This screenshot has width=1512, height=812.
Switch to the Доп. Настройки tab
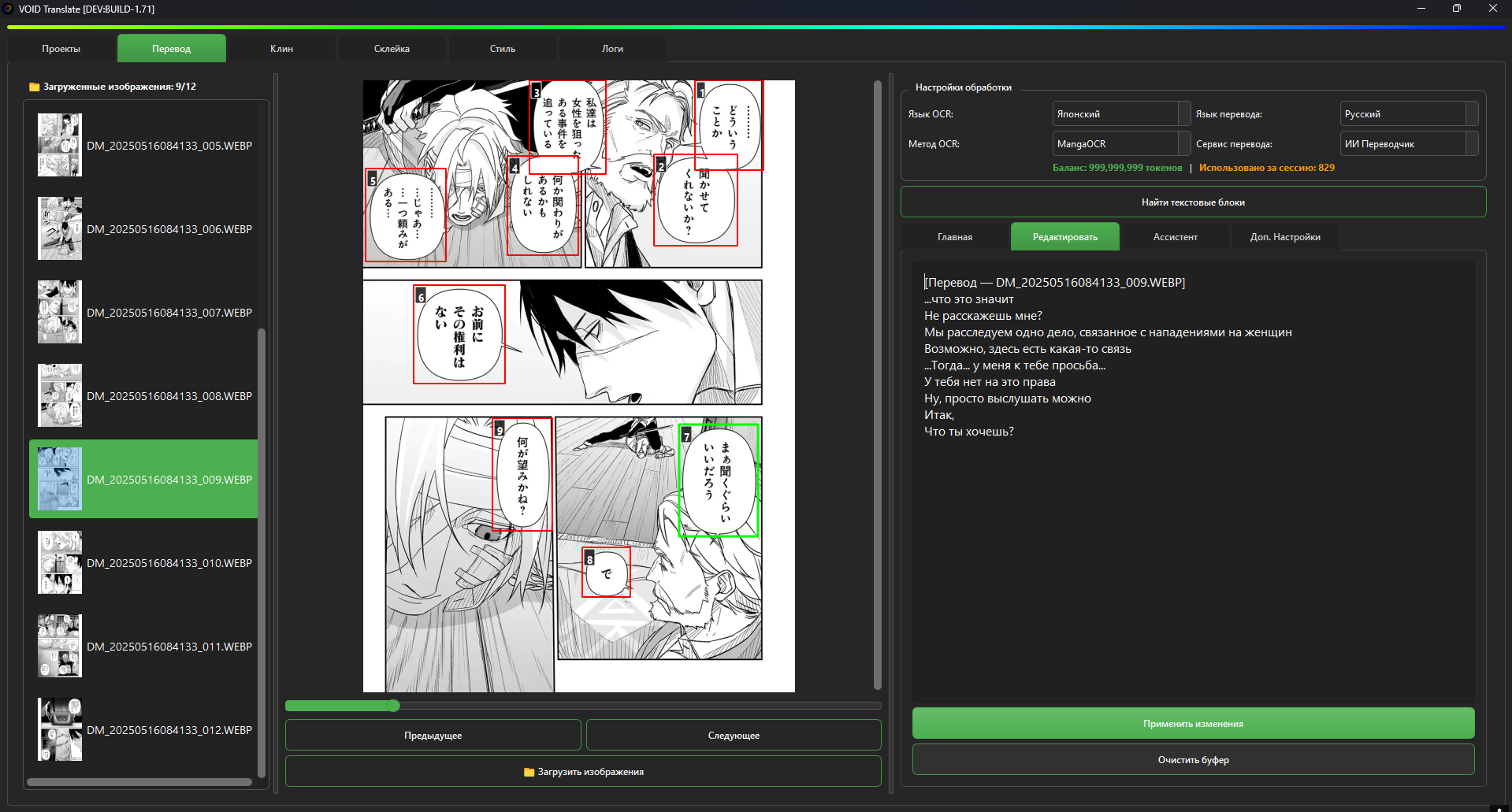coord(1284,237)
